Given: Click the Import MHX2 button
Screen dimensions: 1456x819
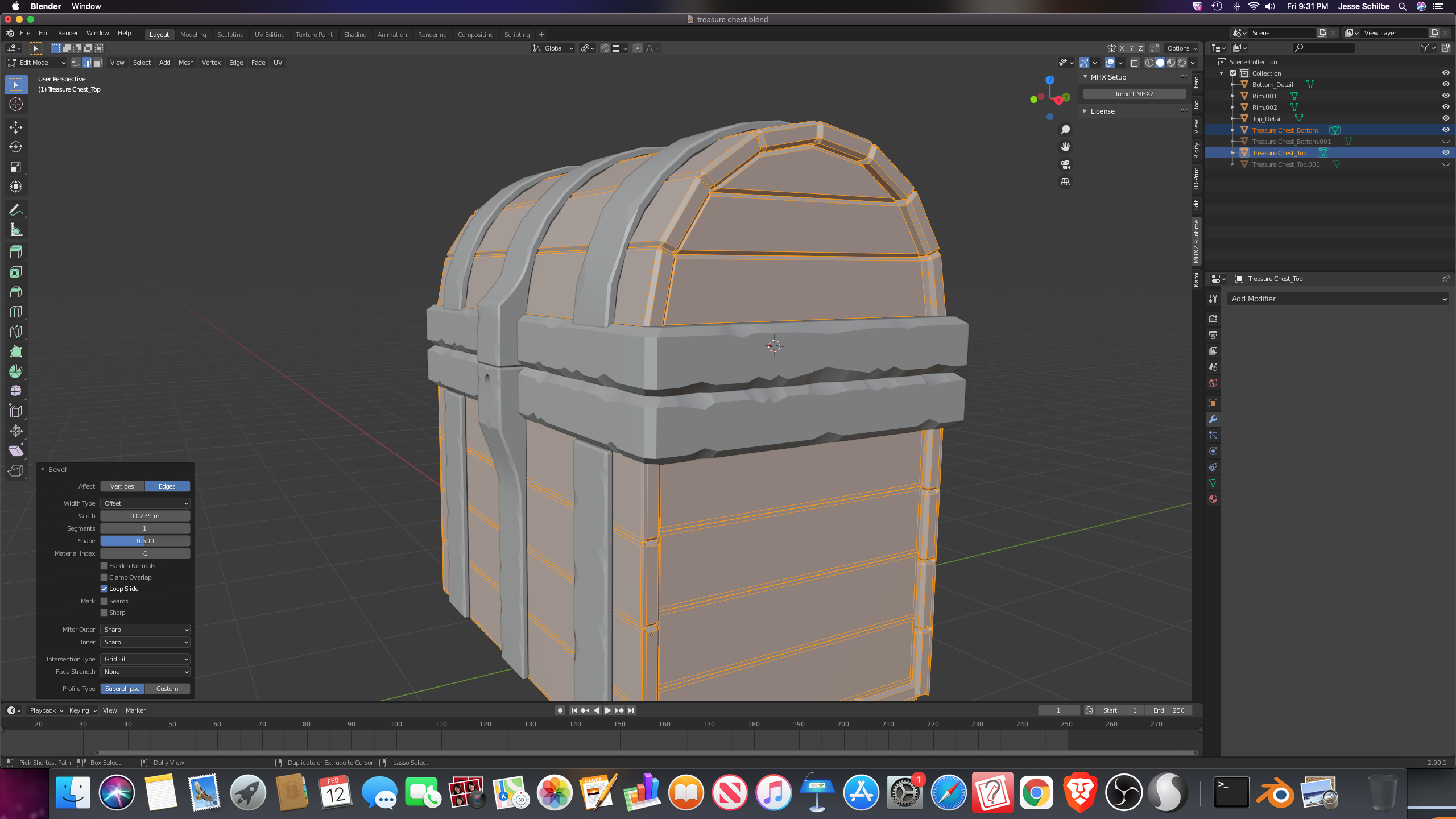Looking at the screenshot, I should [1134, 94].
